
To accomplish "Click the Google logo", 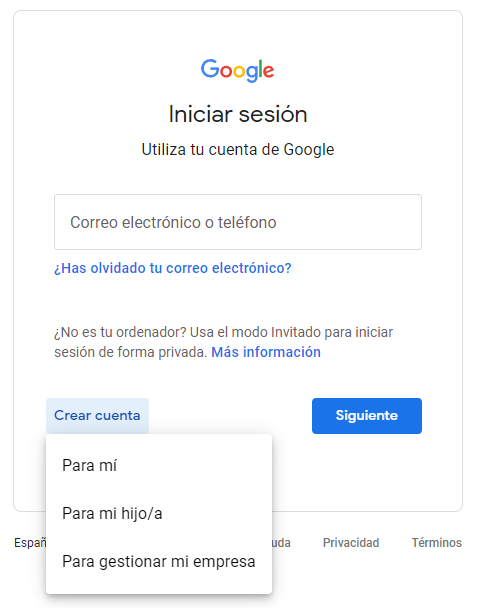I will click(x=237, y=71).
